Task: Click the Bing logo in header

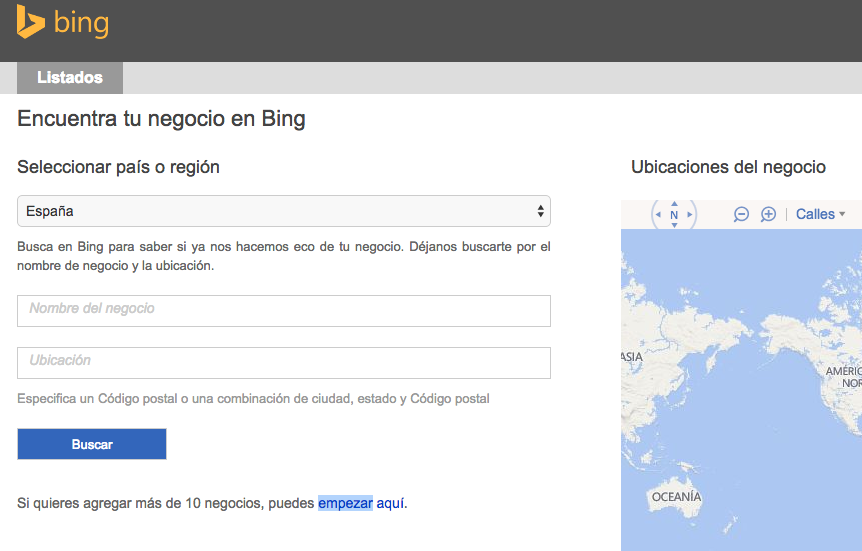Action: pyautogui.click(x=63, y=22)
